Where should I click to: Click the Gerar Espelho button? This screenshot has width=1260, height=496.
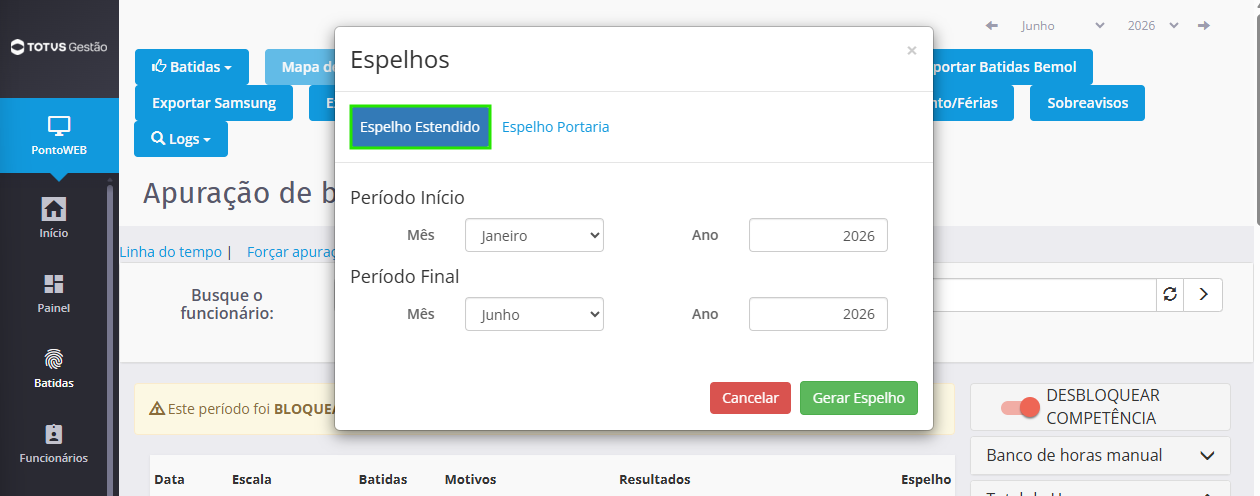point(859,398)
